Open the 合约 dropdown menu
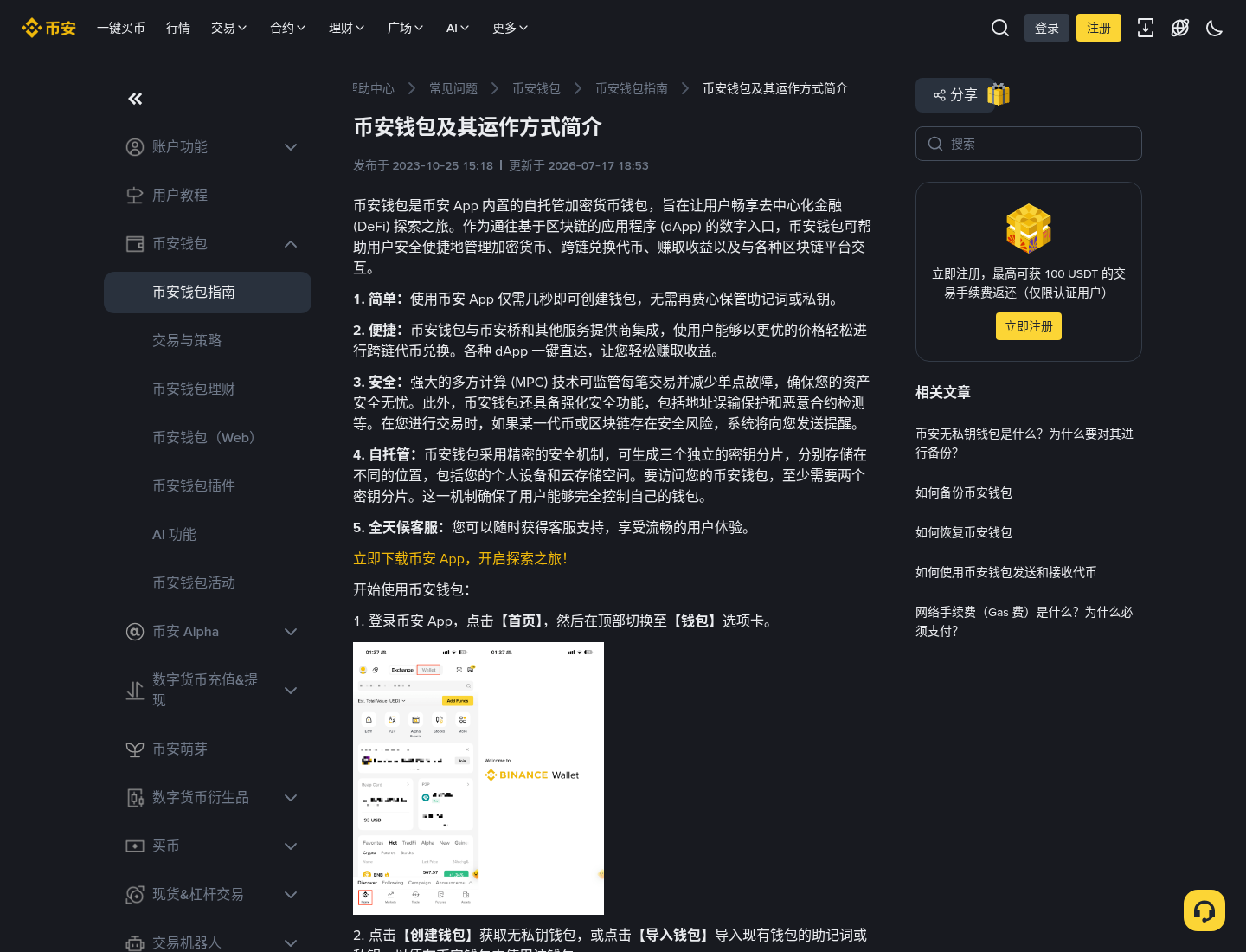 point(288,28)
